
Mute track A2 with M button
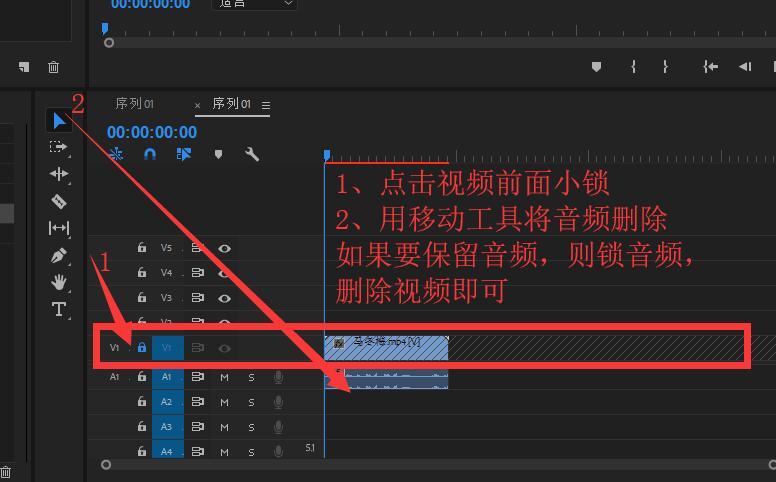point(224,402)
